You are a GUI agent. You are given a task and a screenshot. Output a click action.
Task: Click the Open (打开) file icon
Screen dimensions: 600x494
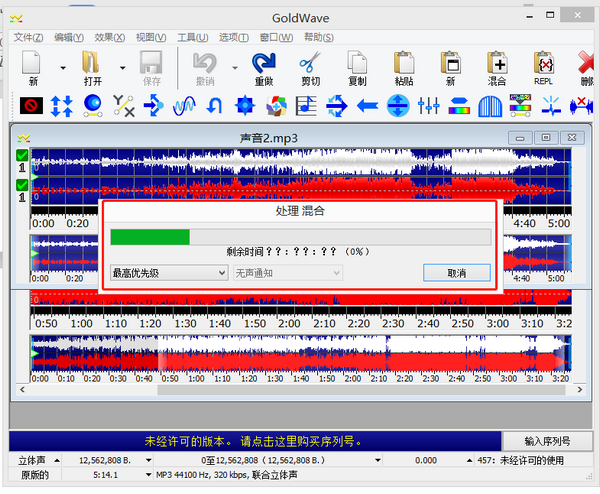(93, 63)
